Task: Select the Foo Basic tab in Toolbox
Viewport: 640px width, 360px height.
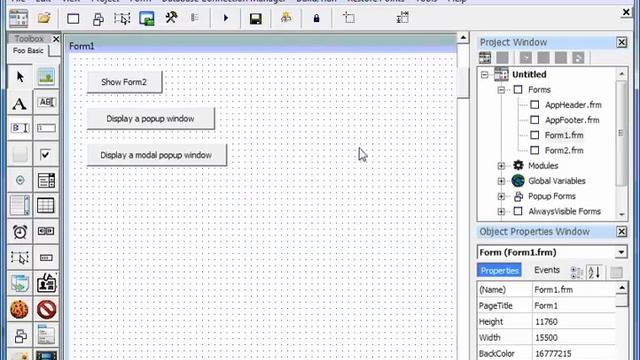Action: click(x=28, y=51)
